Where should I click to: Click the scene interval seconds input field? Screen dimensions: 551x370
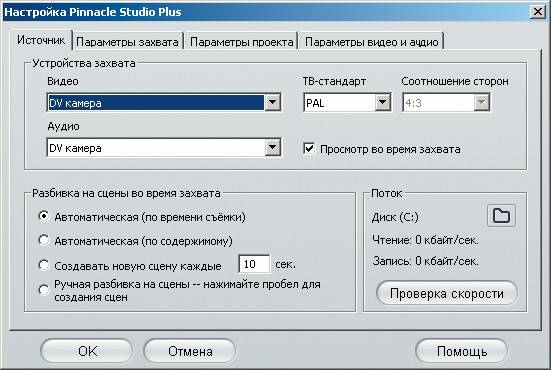click(x=254, y=264)
